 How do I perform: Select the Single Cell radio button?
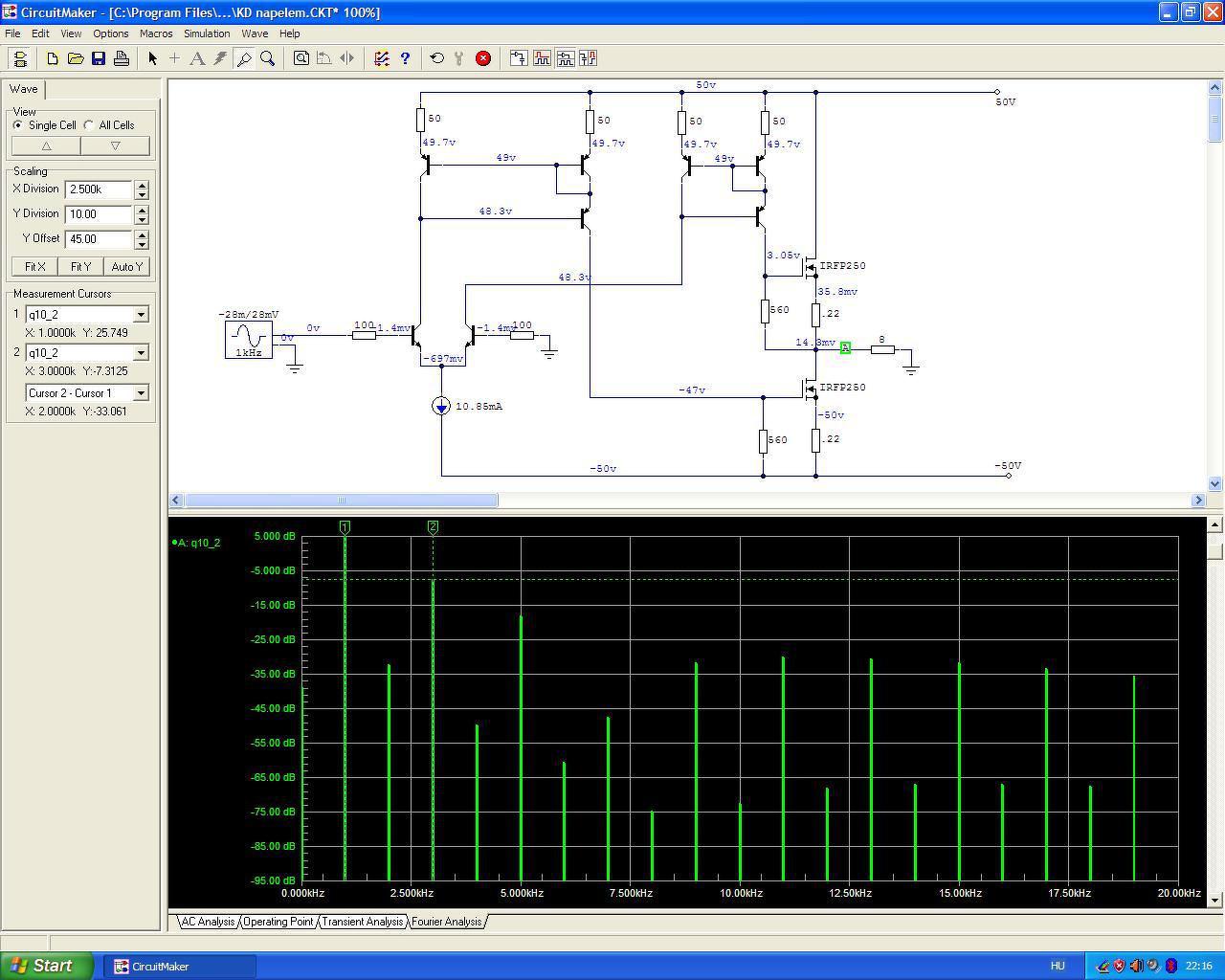pos(18,125)
